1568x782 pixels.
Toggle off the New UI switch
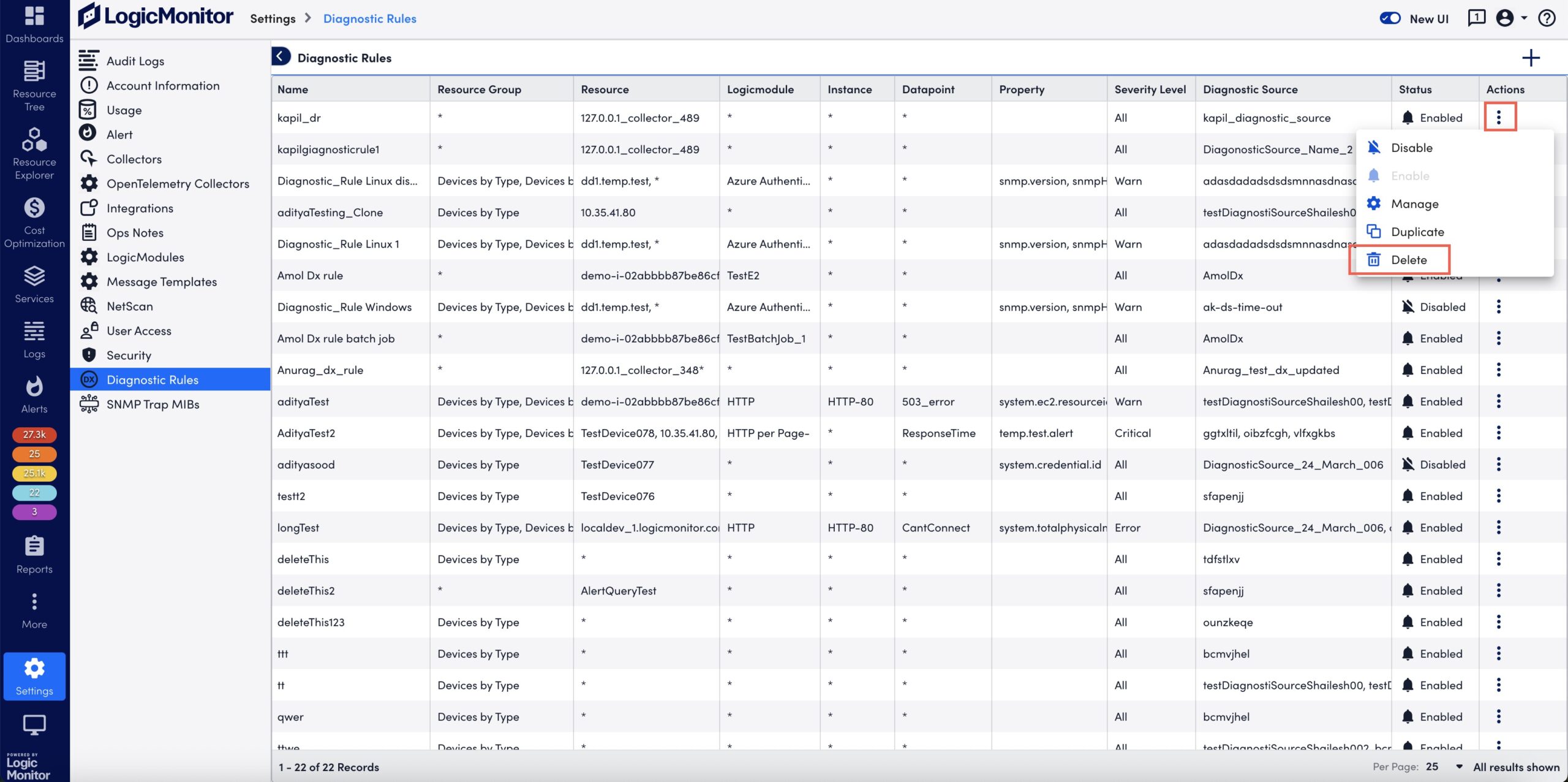pos(1391,18)
